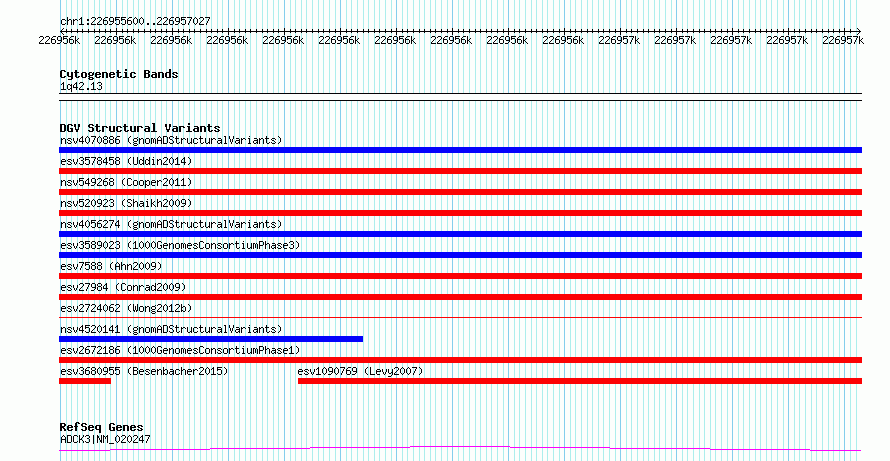The height and width of the screenshot is (461, 890).
Task: Click the short blue bar under nsv4520141
Action: [211, 339]
